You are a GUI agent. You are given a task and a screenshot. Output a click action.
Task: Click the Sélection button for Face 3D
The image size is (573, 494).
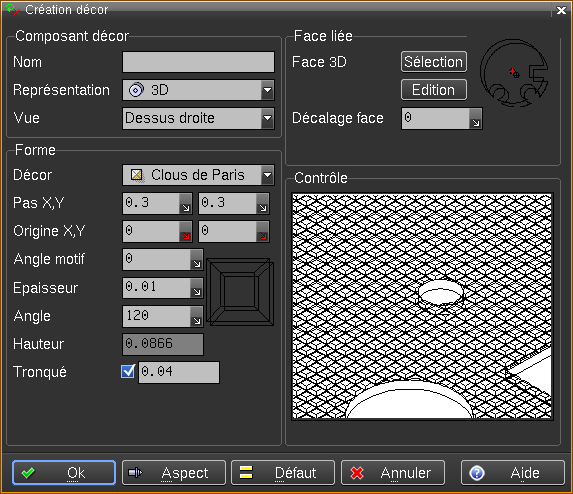[434, 62]
